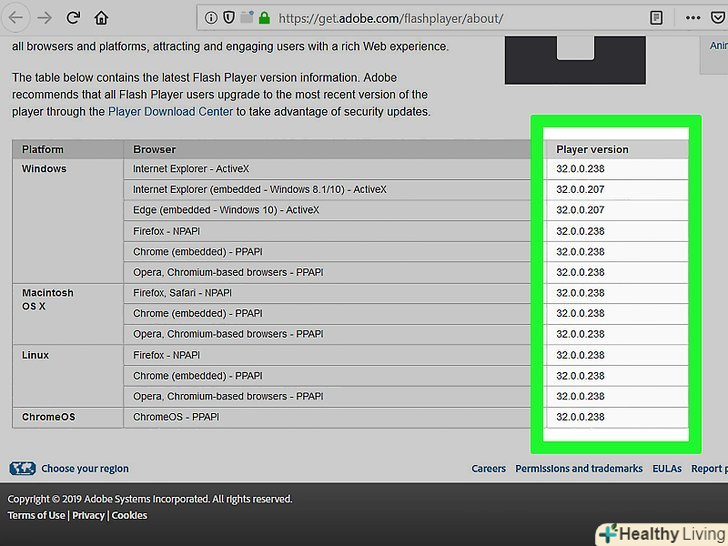Click version 32.0.0.207 for Edge row
The image size is (728, 546).
(x=580, y=210)
